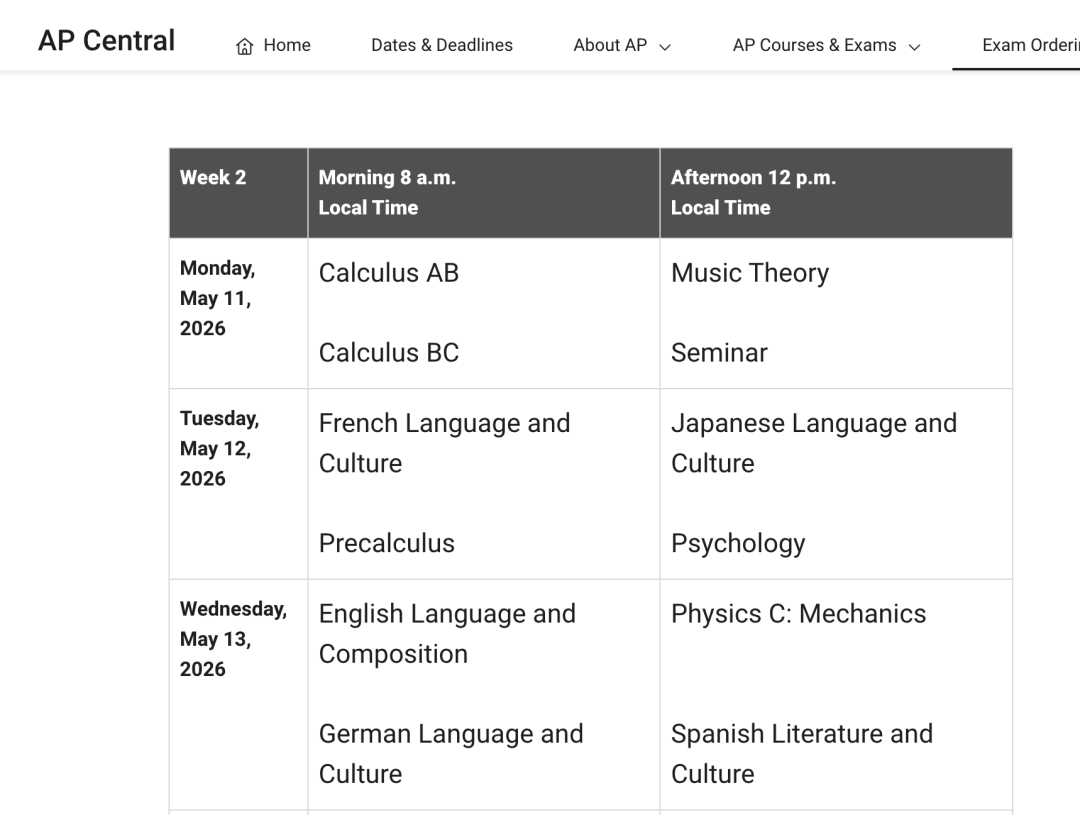This screenshot has height=815, width=1080.
Task: Open Dates & Deadlines page
Action: point(441,45)
